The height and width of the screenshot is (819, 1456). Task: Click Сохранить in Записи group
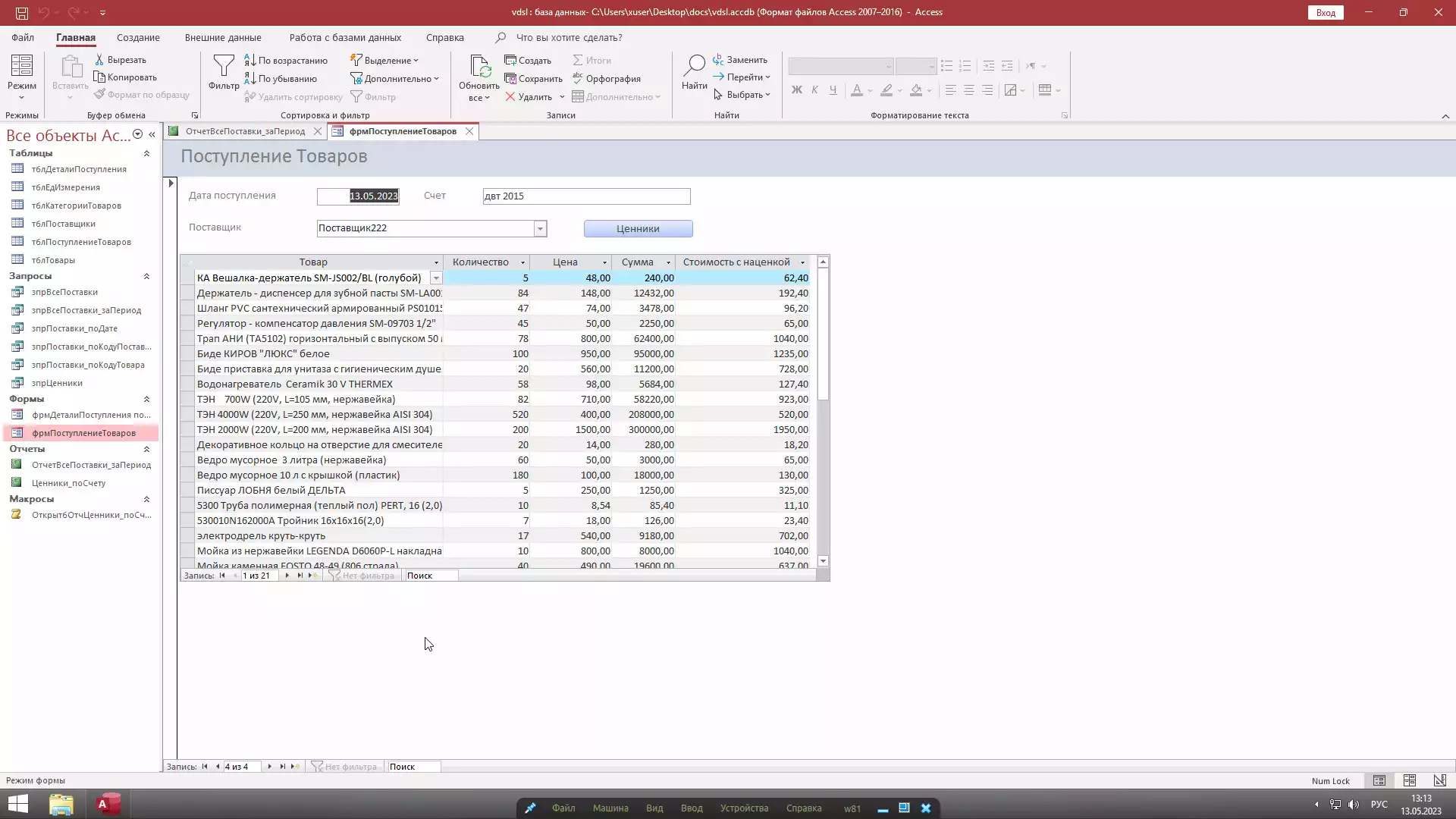(x=533, y=78)
